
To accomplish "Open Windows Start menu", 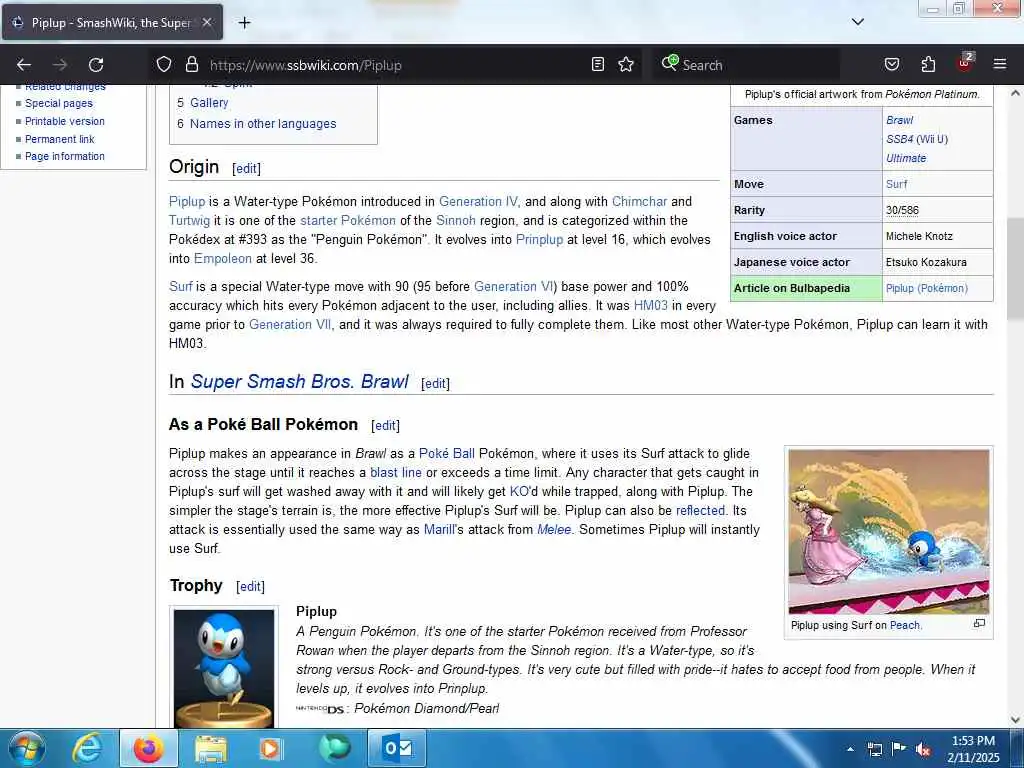I will (27, 748).
